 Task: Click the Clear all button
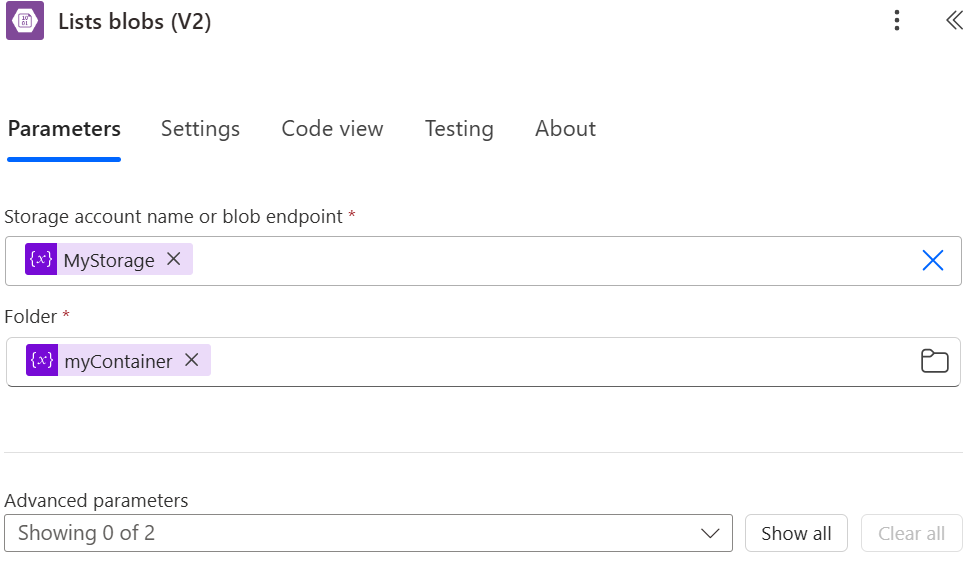[911, 533]
